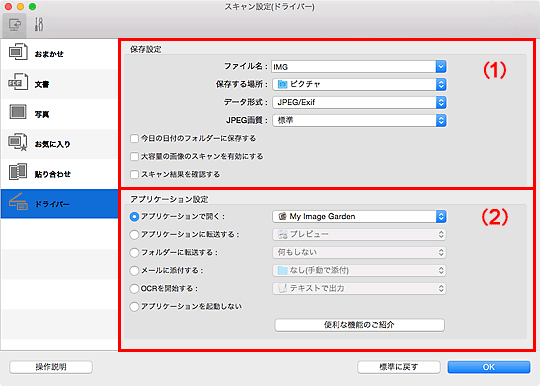The width and height of the screenshot is (540, 386).
Task: Select OCRを開始する radio button
Action: [x=134, y=289]
